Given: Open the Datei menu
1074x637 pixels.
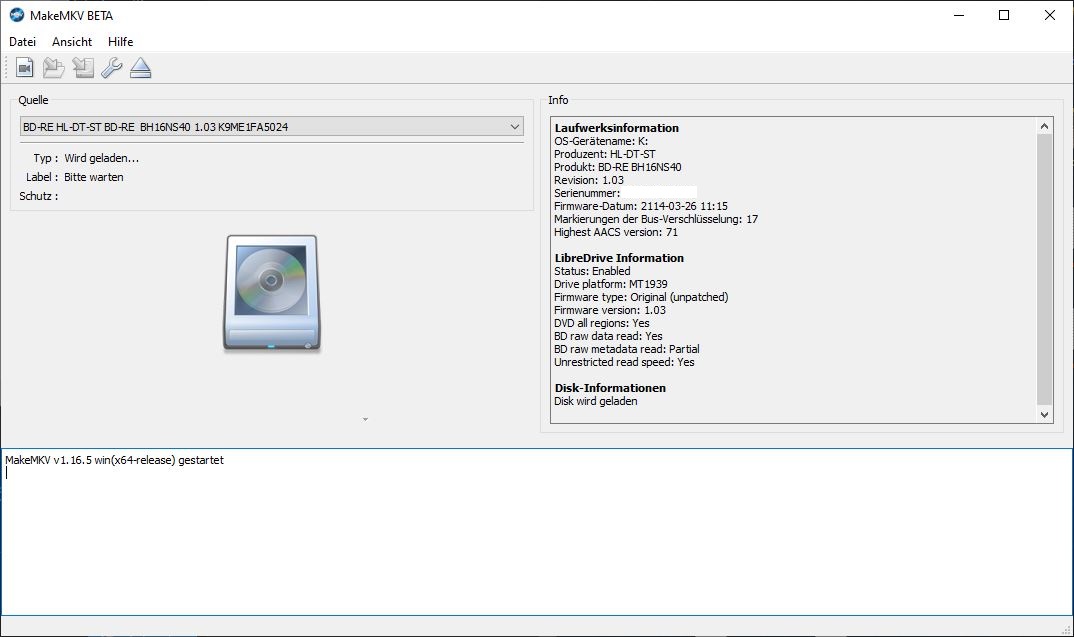Looking at the screenshot, I should pyautogui.click(x=23, y=42).
